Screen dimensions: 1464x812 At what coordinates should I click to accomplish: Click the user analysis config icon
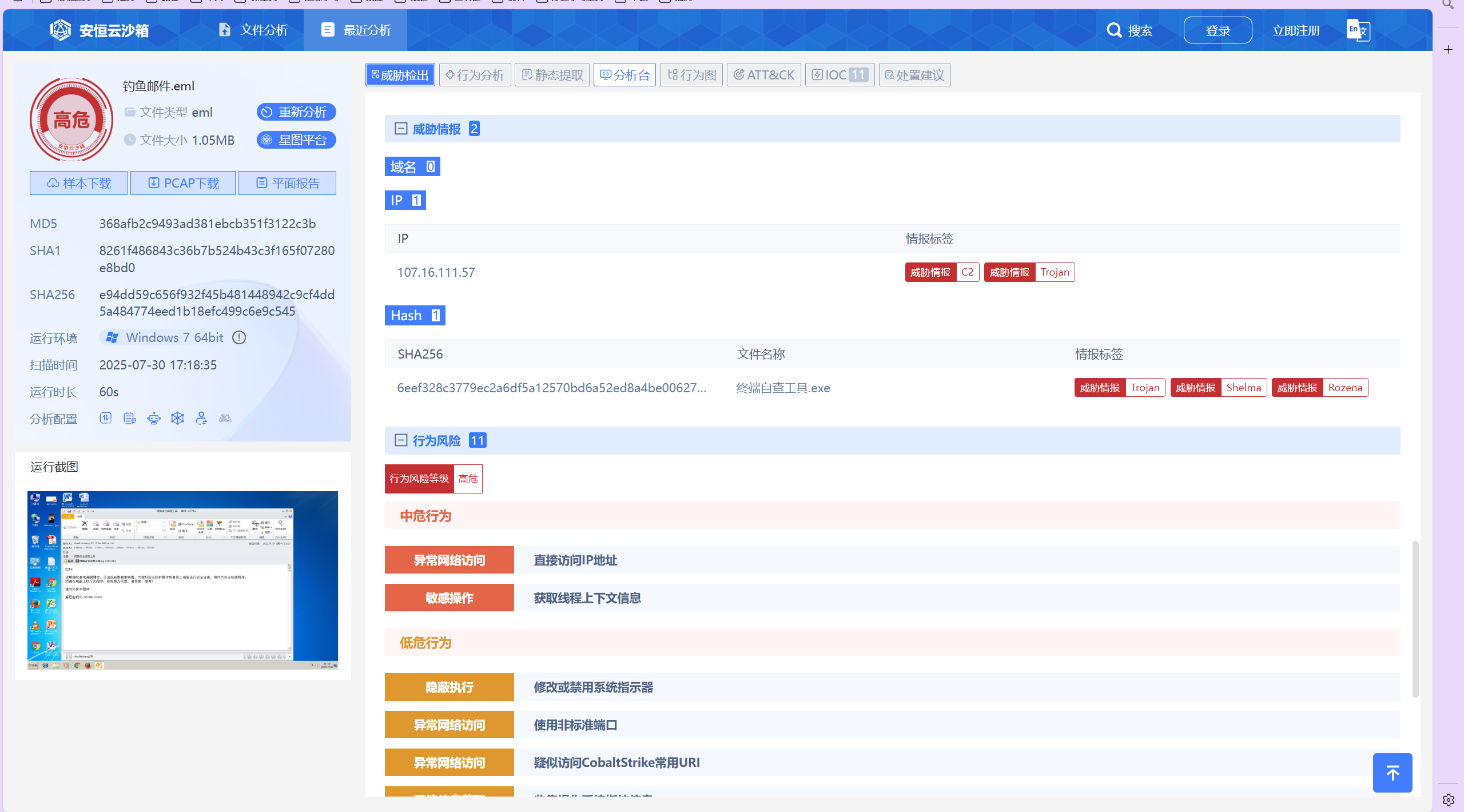(201, 419)
